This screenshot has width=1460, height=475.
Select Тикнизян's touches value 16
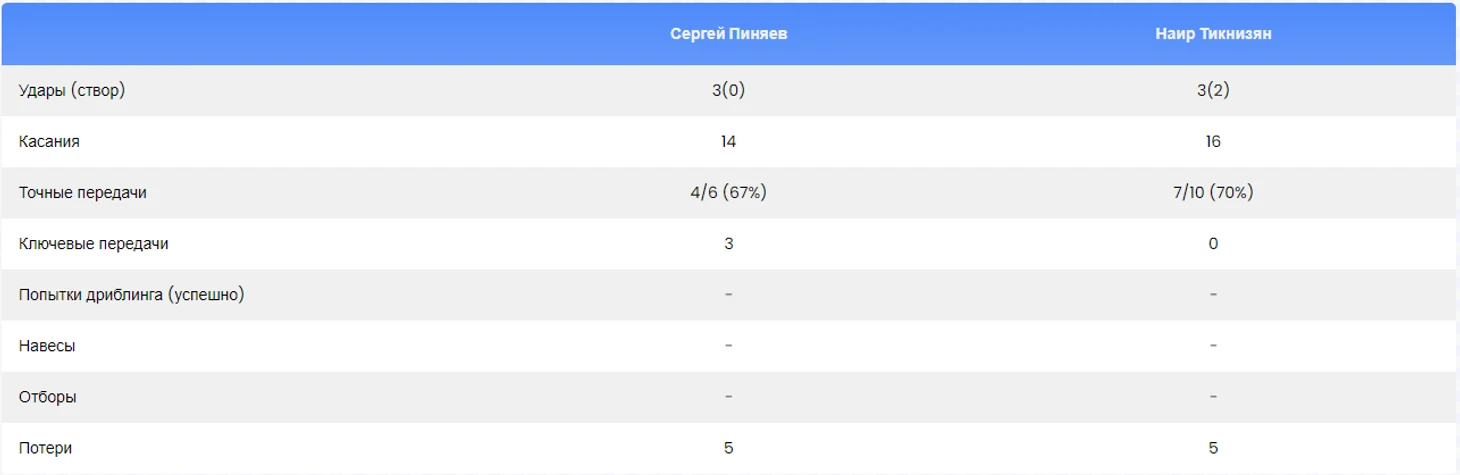[1213, 142]
